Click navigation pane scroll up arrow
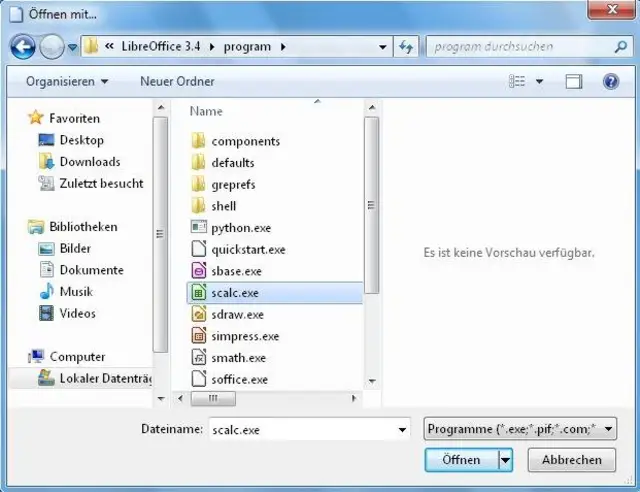The width and height of the screenshot is (640, 492). pyautogui.click(x=161, y=108)
